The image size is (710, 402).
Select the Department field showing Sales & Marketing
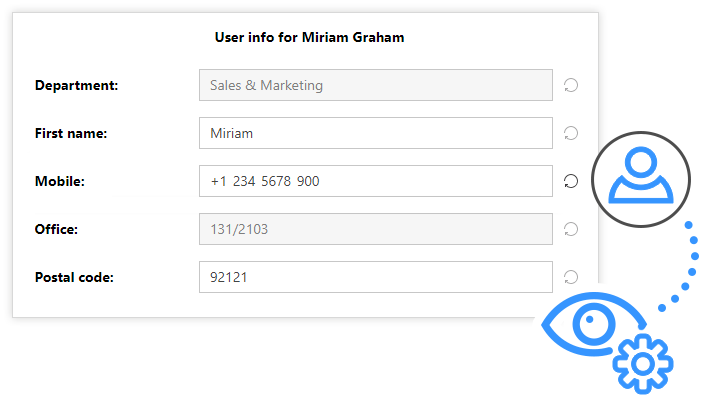376,85
